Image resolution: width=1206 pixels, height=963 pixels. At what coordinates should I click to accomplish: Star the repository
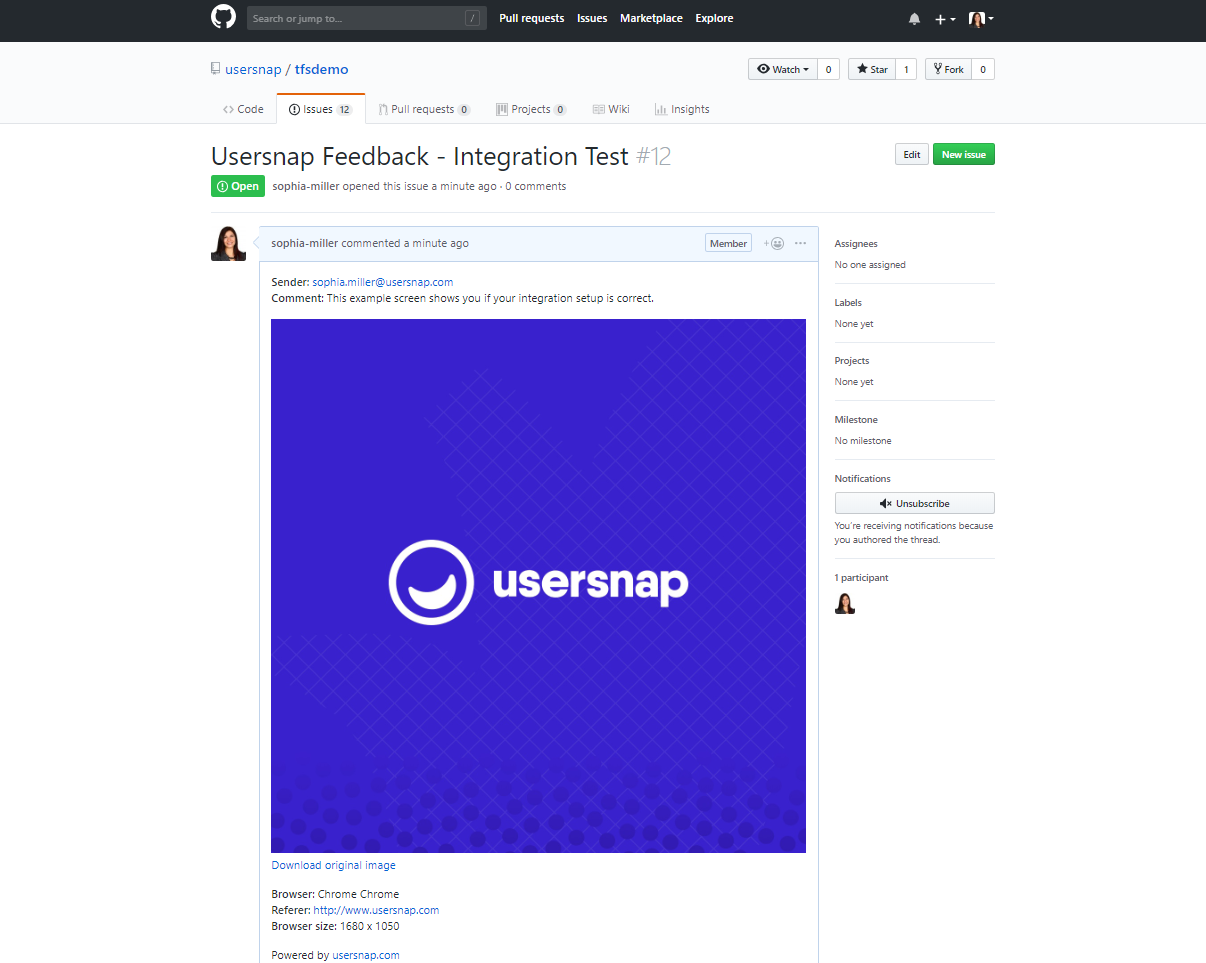point(872,69)
